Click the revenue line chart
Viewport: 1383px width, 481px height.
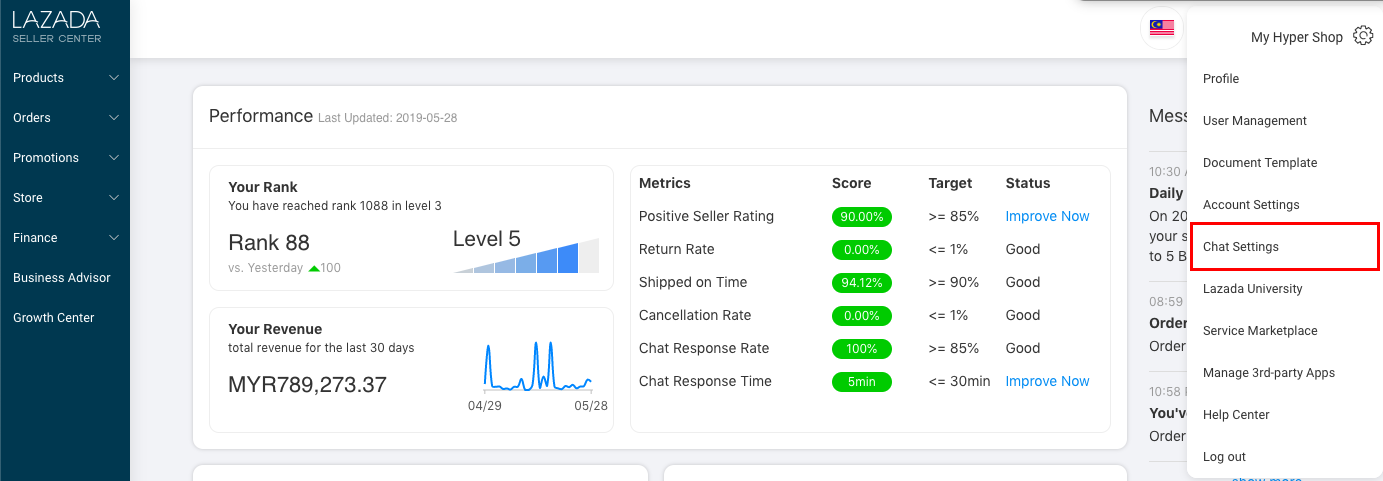[x=538, y=366]
